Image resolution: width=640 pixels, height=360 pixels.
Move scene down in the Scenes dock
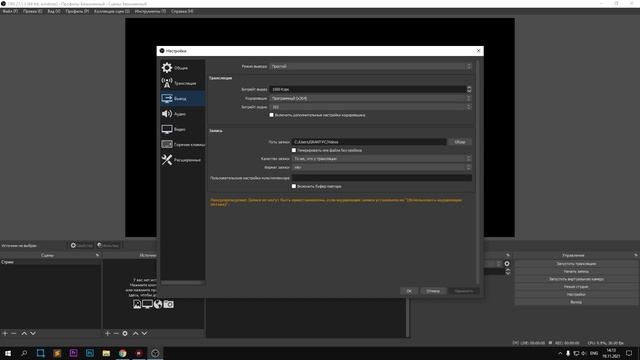pyautogui.click(x=33, y=333)
